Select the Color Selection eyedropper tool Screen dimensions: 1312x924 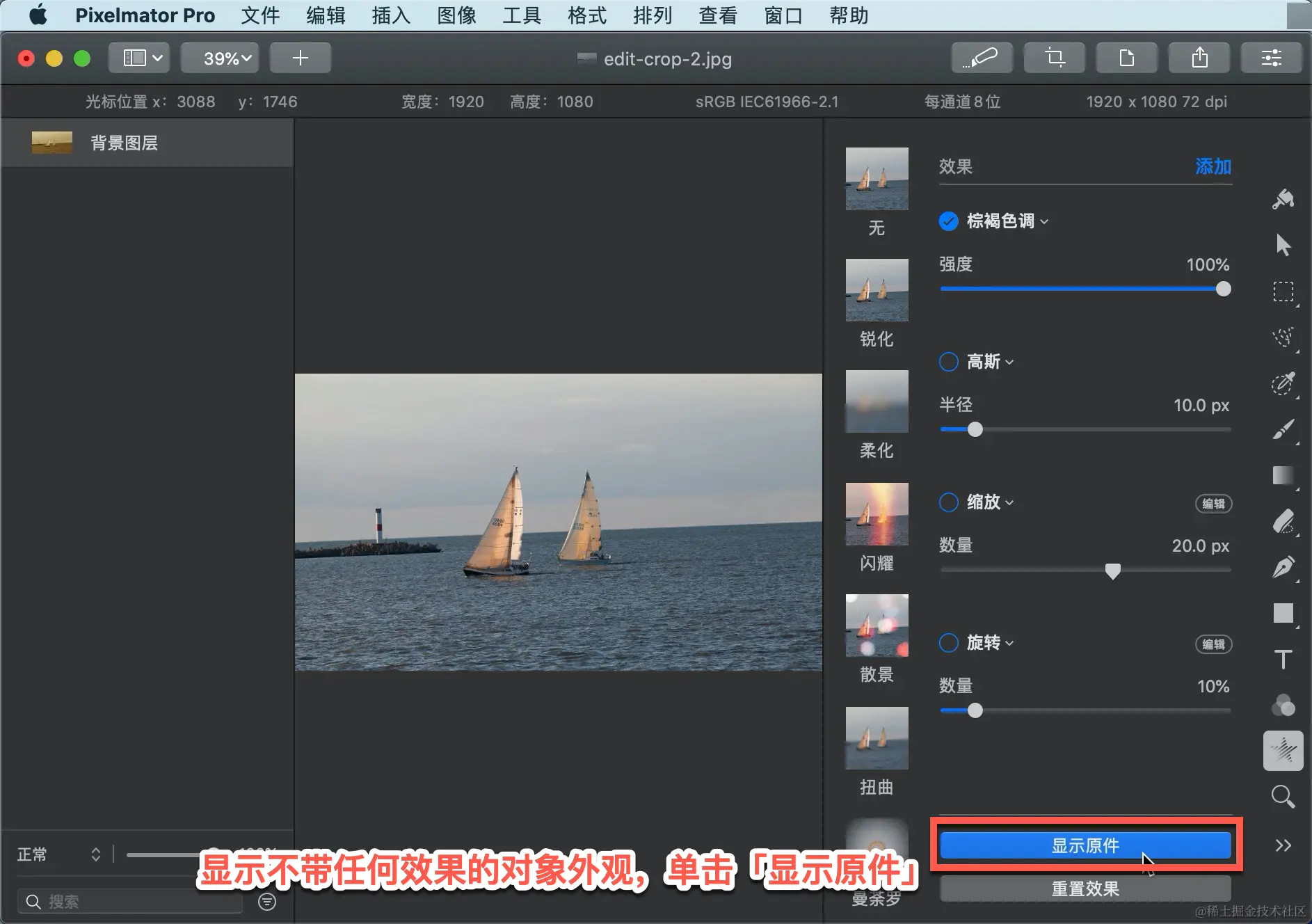click(x=1283, y=383)
